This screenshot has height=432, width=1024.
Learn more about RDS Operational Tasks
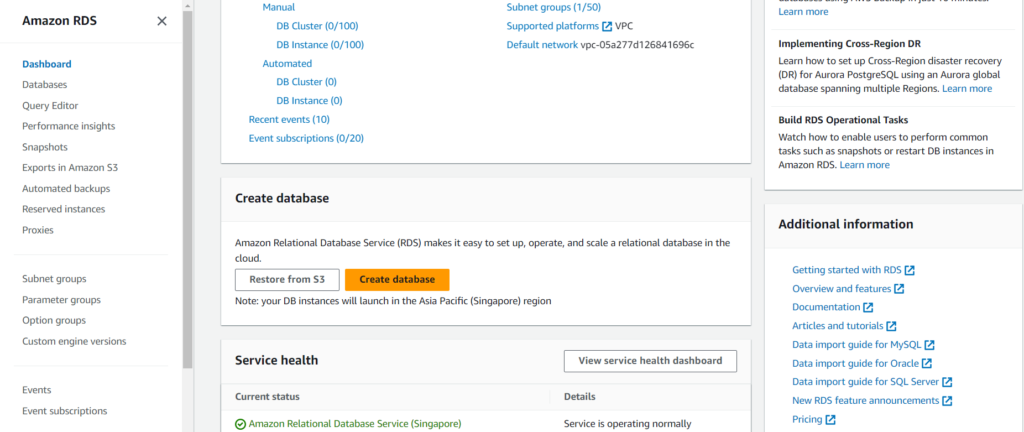pyautogui.click(x=865, y=165)
